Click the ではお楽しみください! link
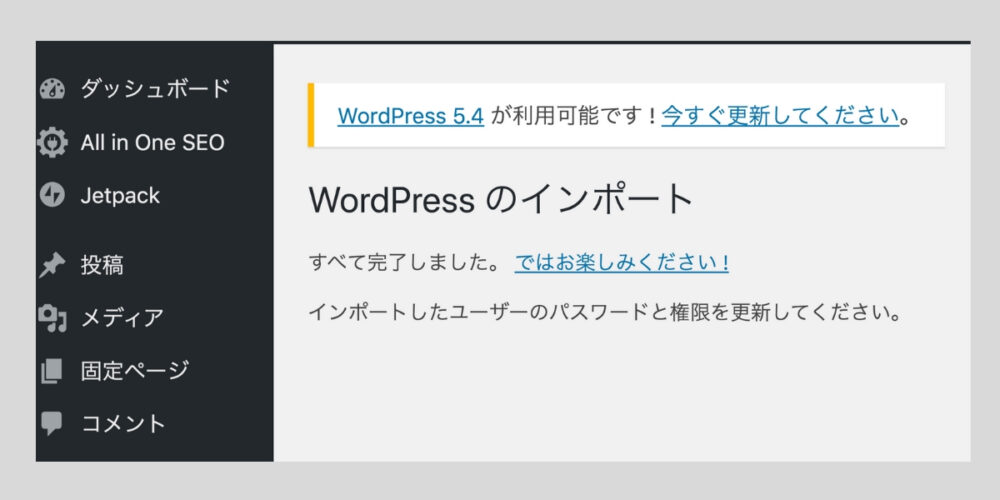 click(x=622, y=263)
